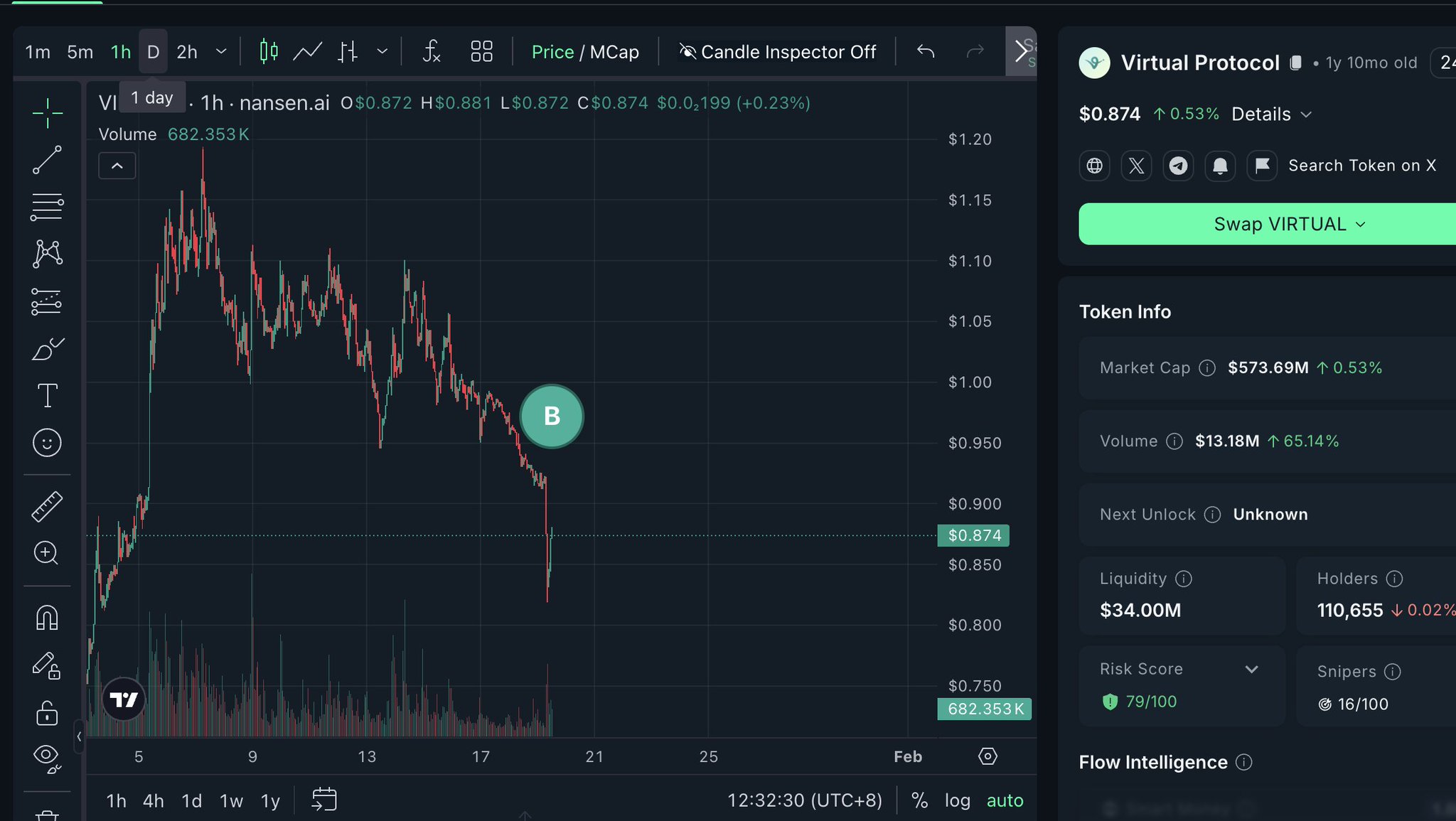Image resolution: width=1456 pixels, height=821 pixels.
Task: Select the 5m interval tab
Action: (80, 52)
